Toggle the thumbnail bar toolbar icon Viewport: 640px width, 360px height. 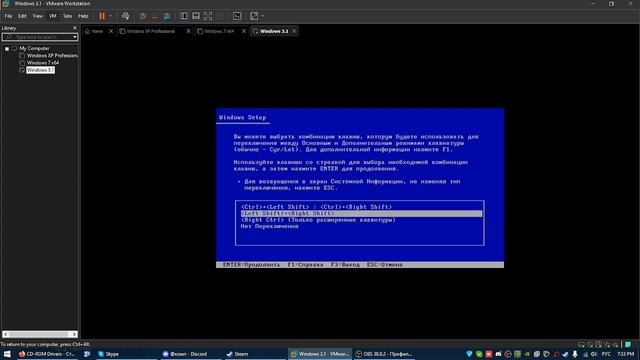click(196, 16)
